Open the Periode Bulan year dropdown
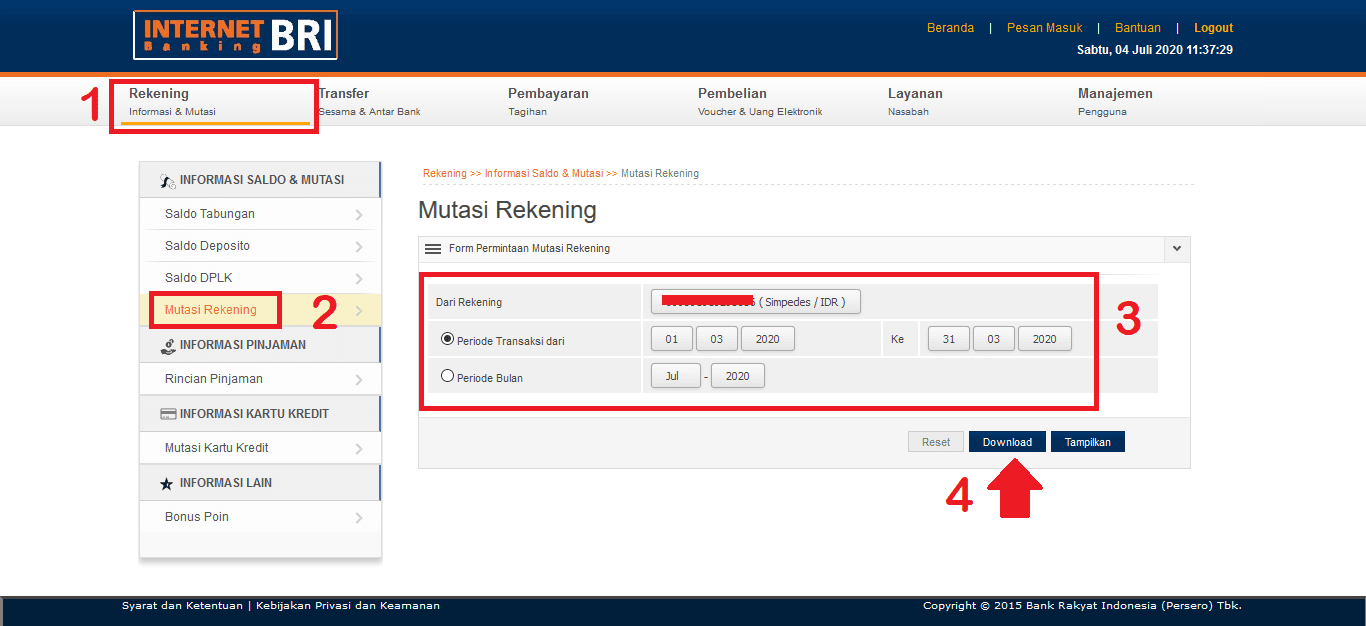 pos(738,376)
